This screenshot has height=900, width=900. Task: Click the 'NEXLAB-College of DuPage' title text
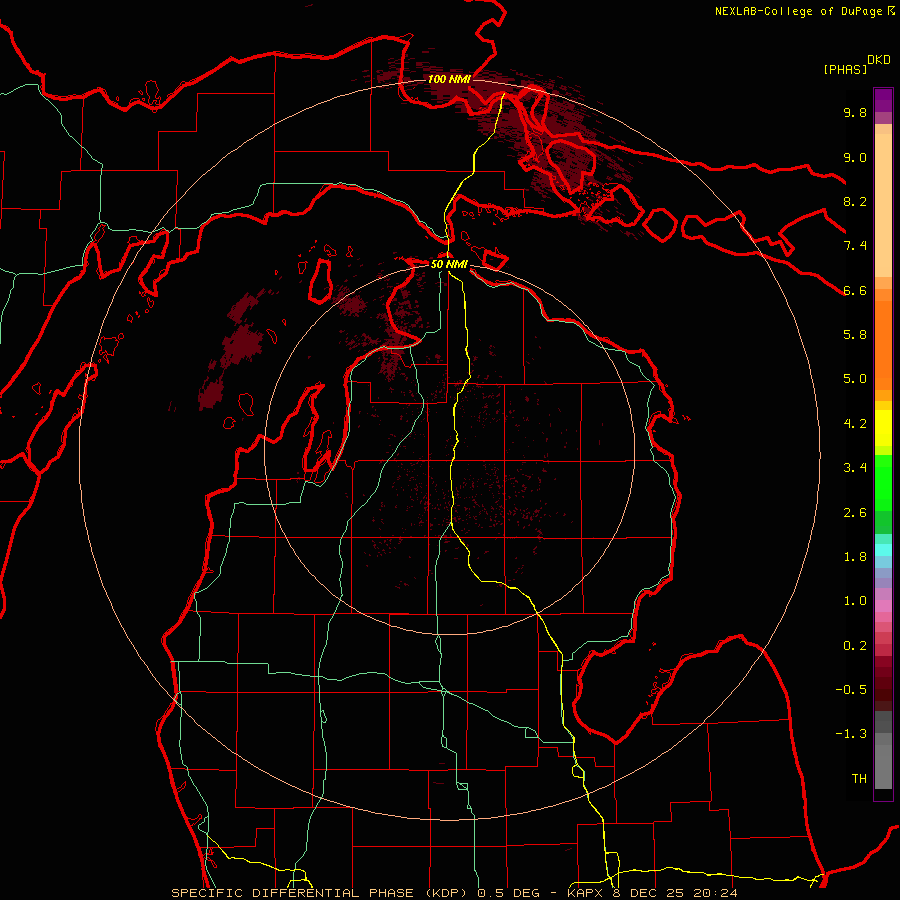[x=798, y=11]
